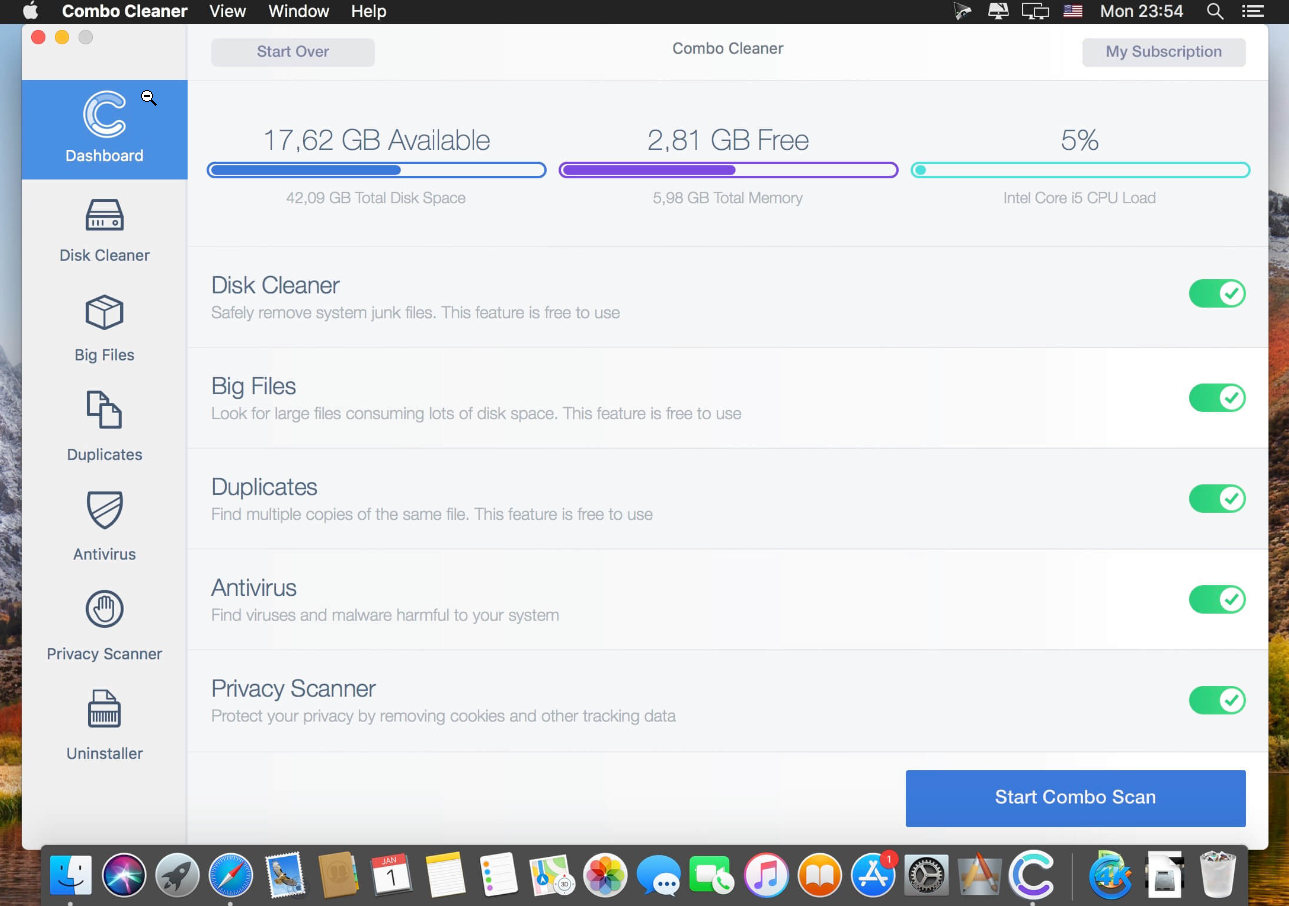Open the Privacy Scanner hand icon

(104, 609)
